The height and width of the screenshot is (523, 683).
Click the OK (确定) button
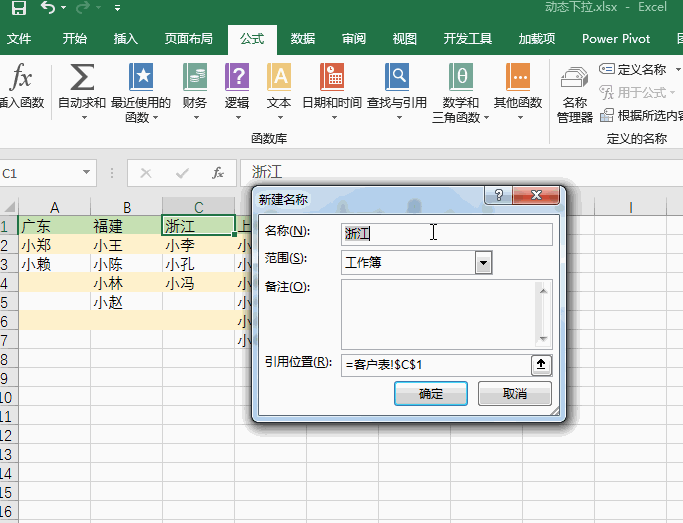pos(431,394)
